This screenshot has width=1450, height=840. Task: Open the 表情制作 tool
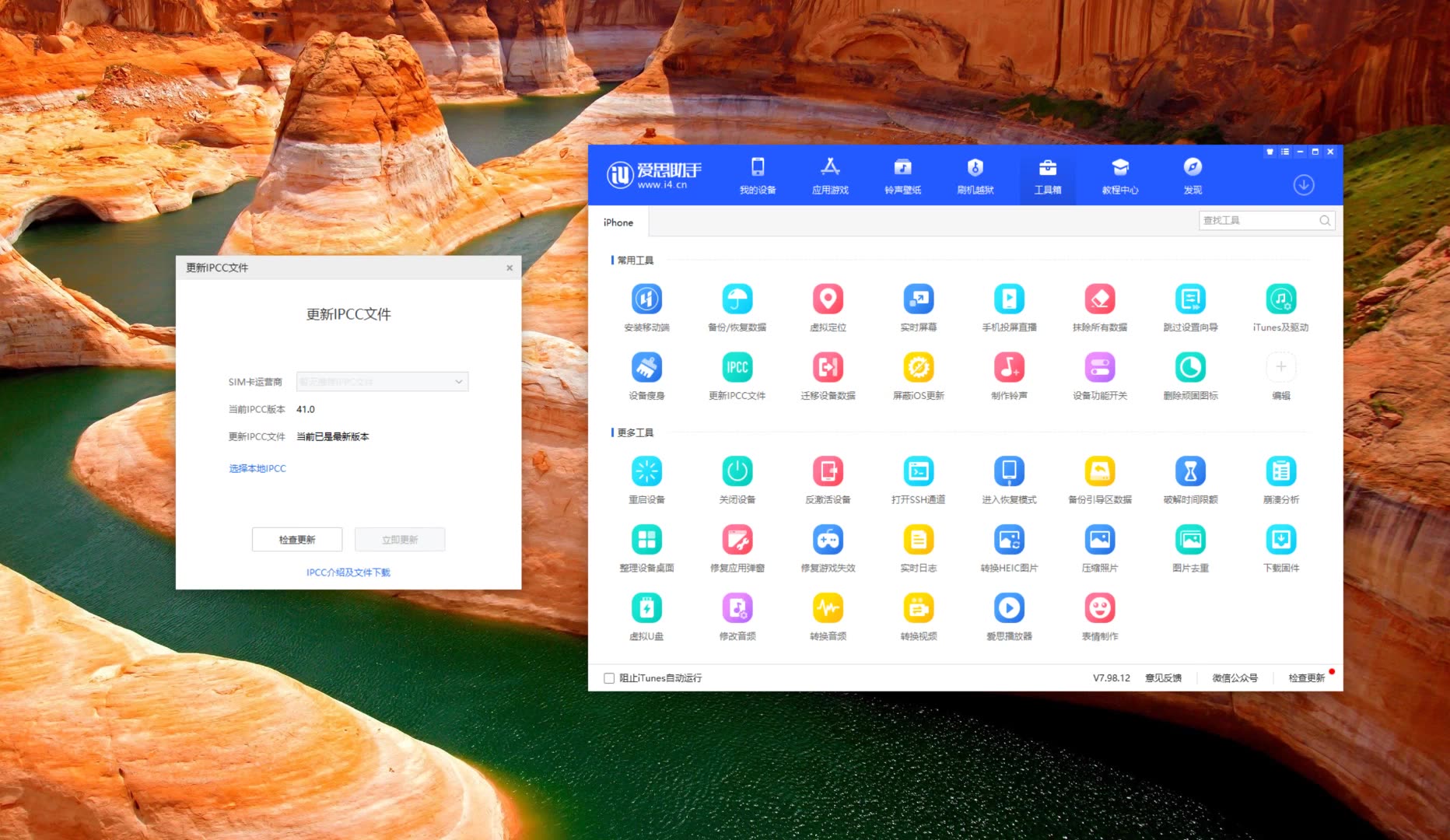(x=1100, y=608)
